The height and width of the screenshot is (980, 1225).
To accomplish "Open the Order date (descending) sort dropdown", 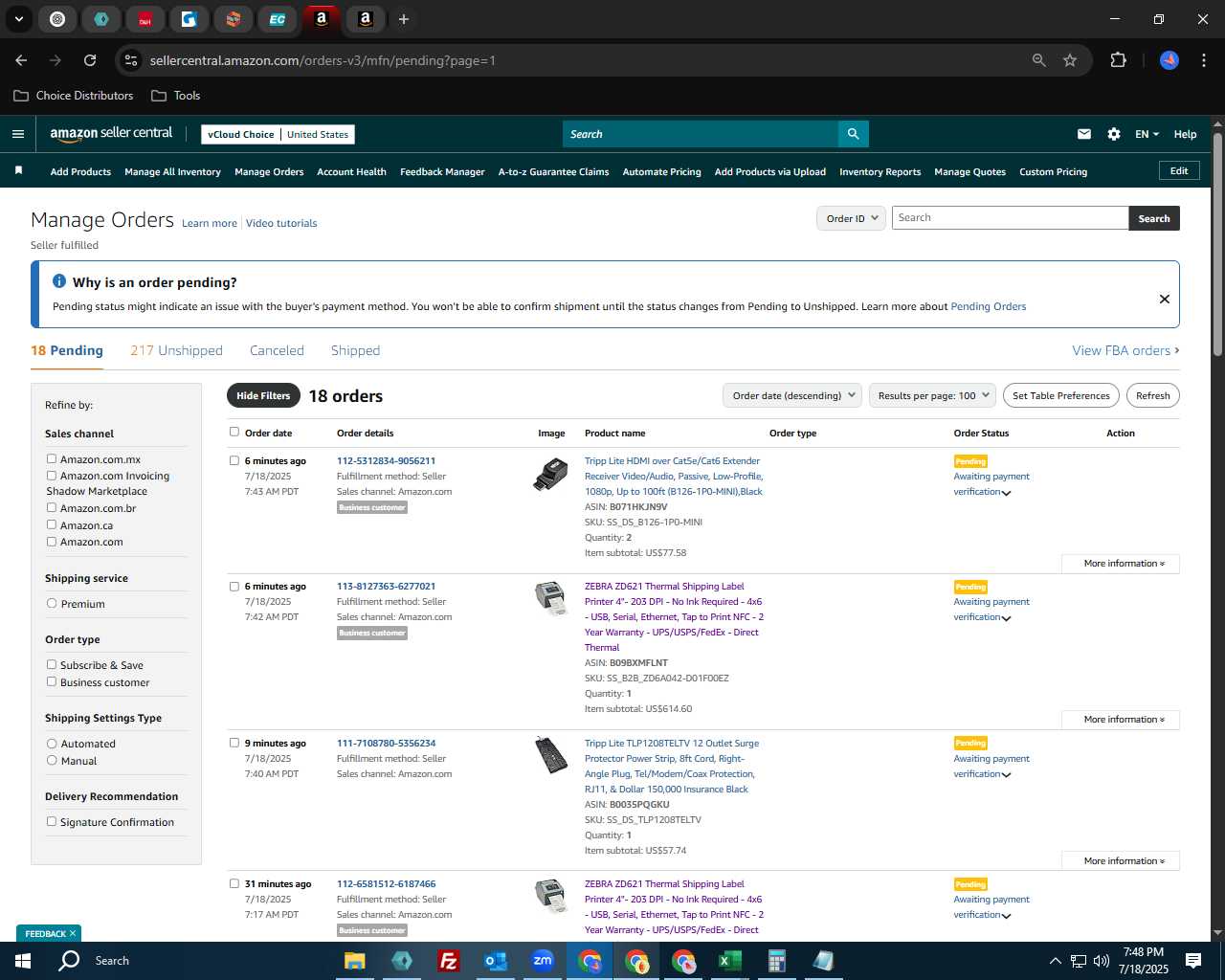I will [792, 395].
